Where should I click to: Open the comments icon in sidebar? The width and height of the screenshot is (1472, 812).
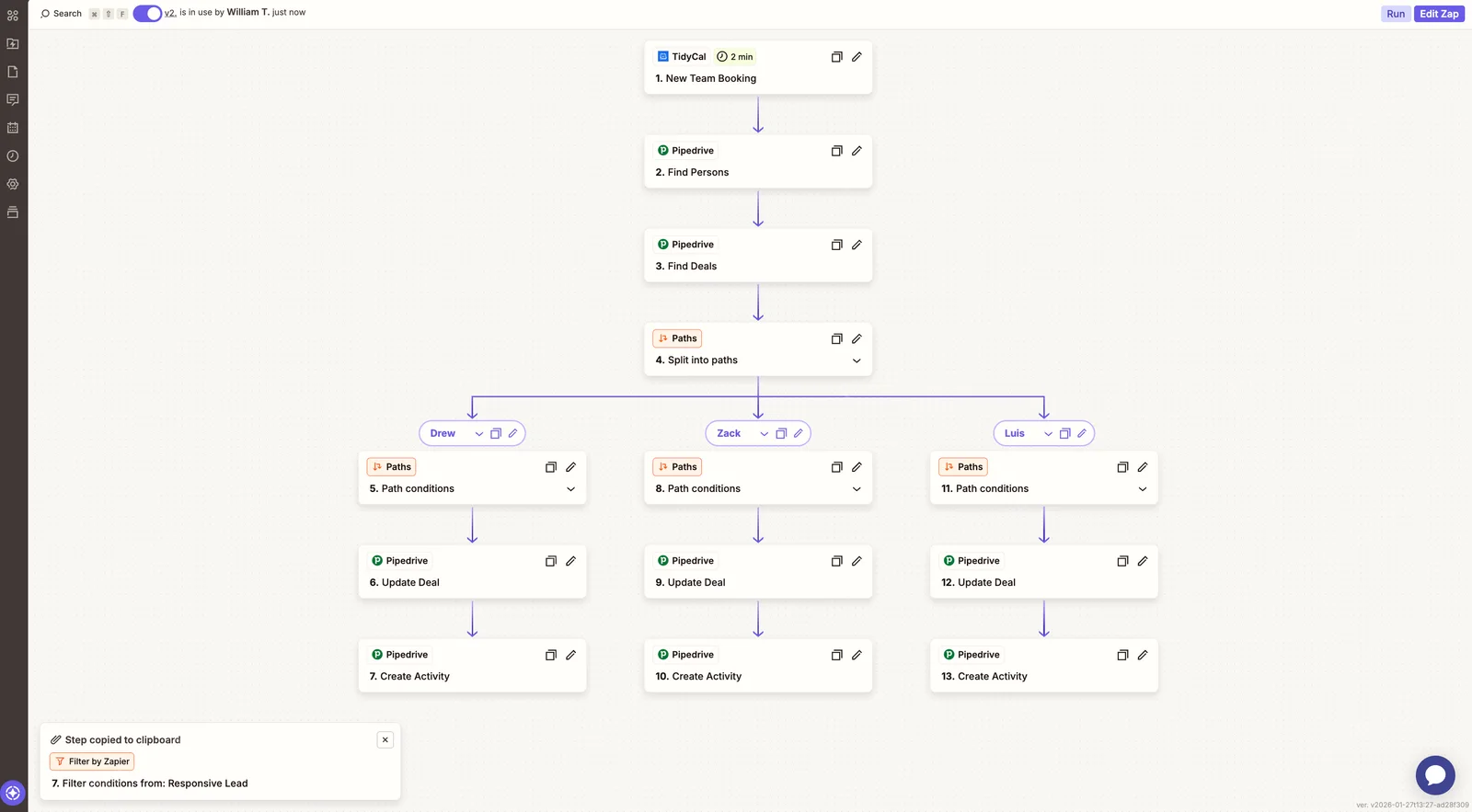tap(13, 99)
